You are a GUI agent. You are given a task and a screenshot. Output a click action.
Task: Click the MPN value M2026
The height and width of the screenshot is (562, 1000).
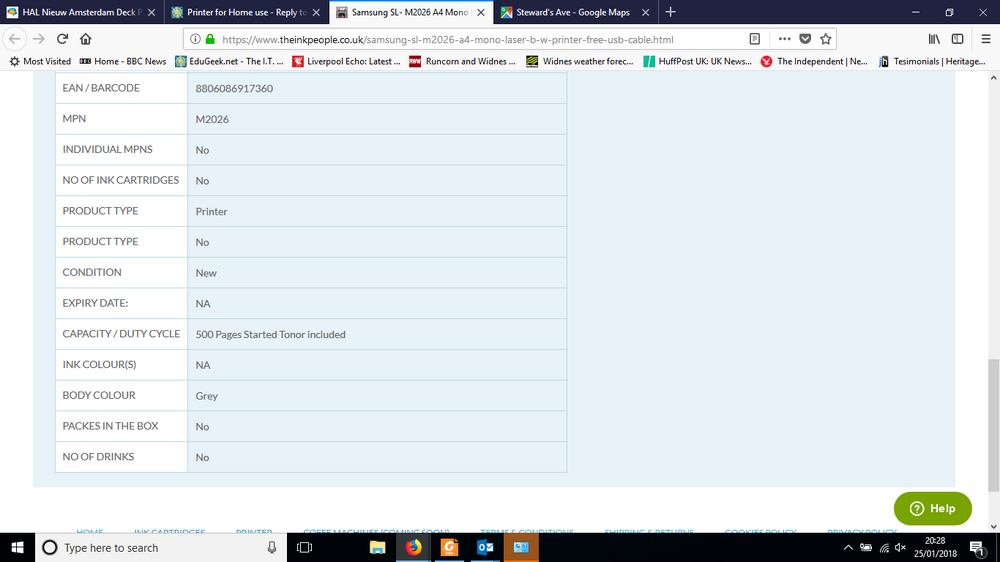tap(212, 119)
